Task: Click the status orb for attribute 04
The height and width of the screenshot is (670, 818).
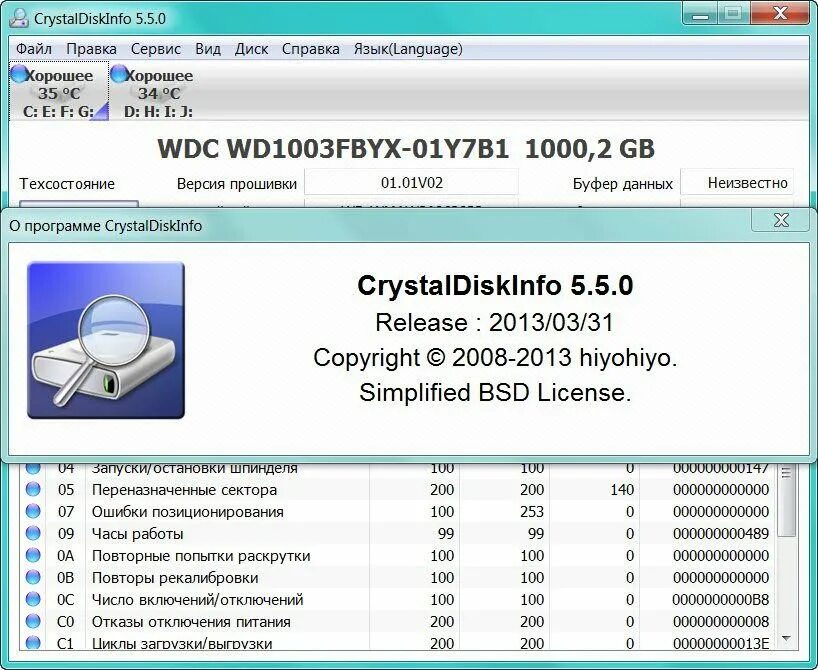Action: tap(33, 468)
